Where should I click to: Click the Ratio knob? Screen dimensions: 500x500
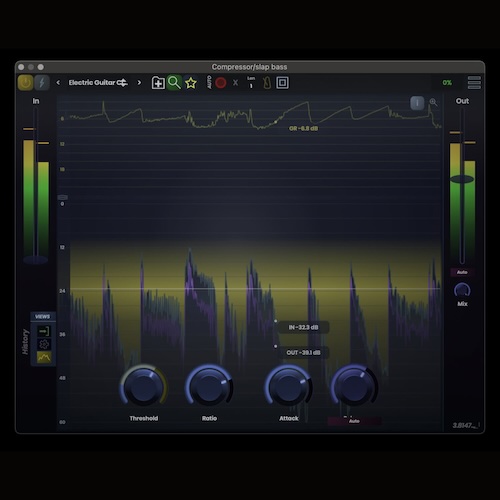coord(209,387)
